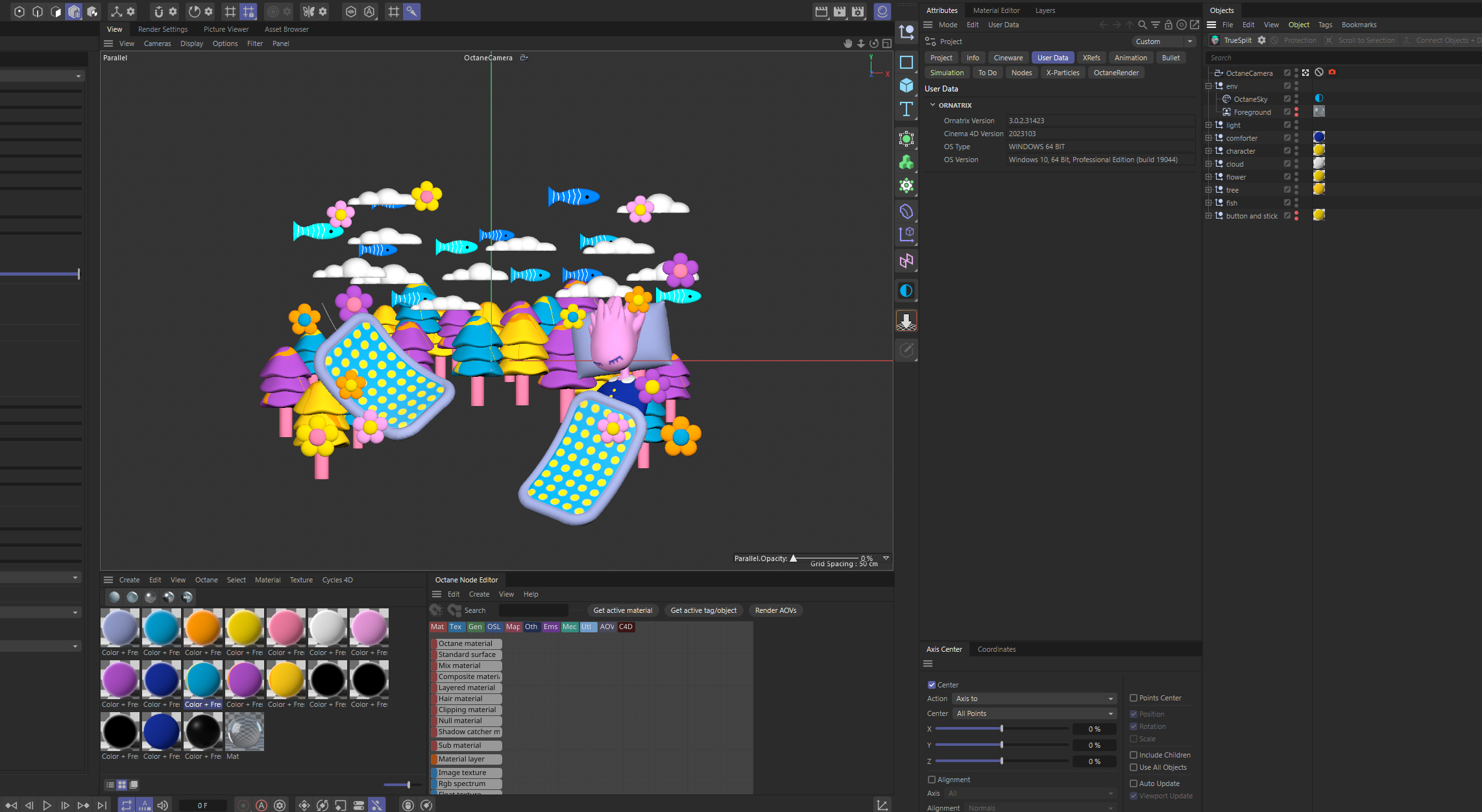Viewport: 1482px width, 812px height.
Task: Click the Octane Live Viewer icon in sidebar
Action: point(906,291)
